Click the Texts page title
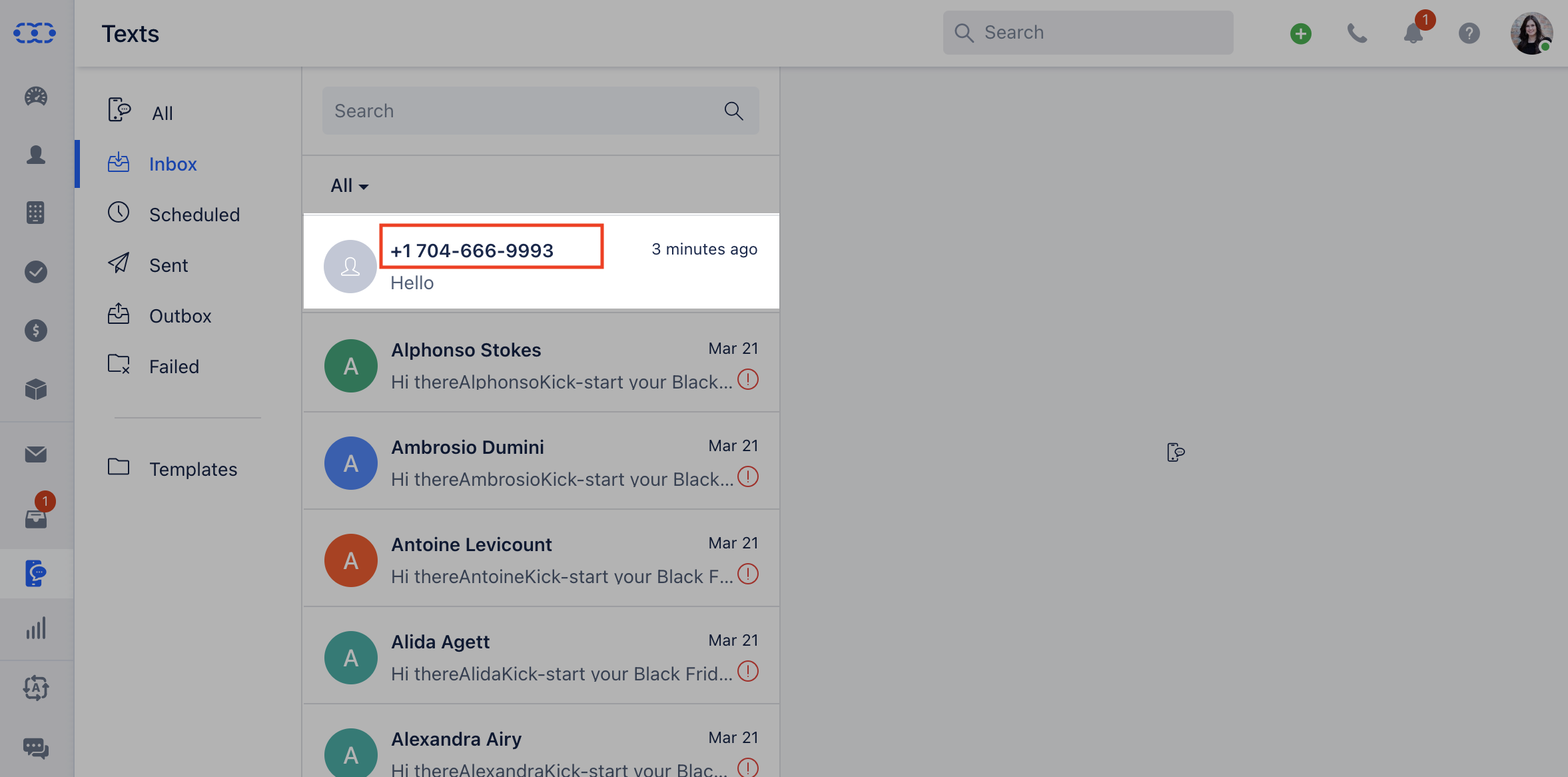Image resolution: width=1568 pixels, height=777 pixels. (x=130, y=33)
